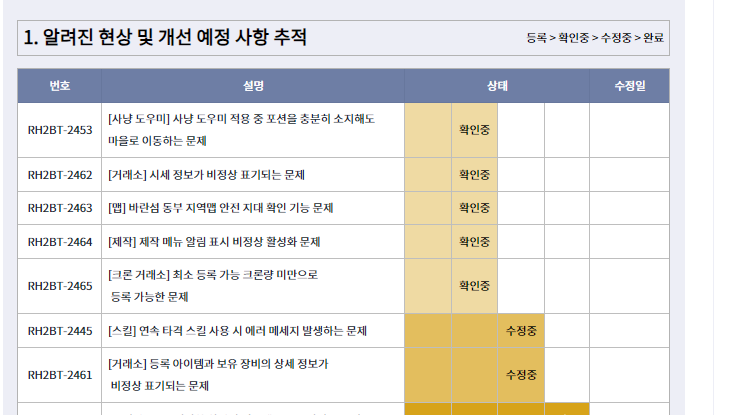Select issue number RH2BT-2445

point(60,331)
